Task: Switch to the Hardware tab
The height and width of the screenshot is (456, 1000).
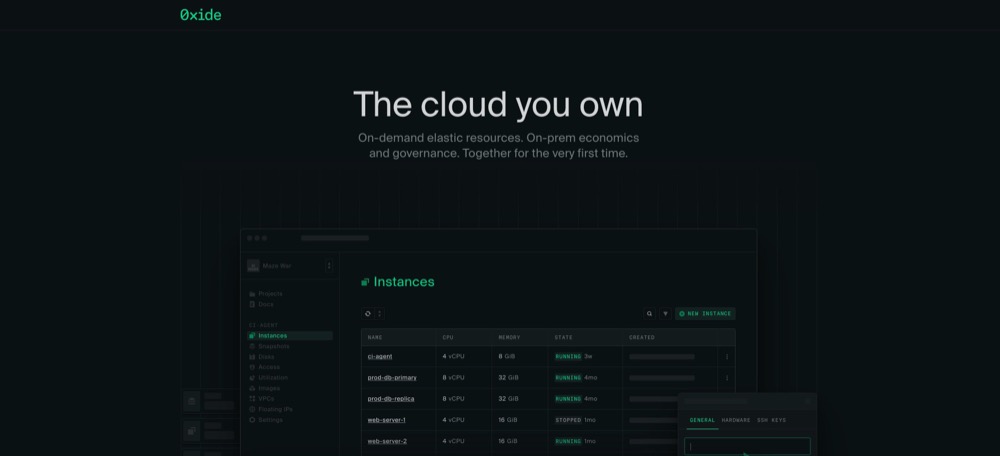Action: (x=736, y=420)
